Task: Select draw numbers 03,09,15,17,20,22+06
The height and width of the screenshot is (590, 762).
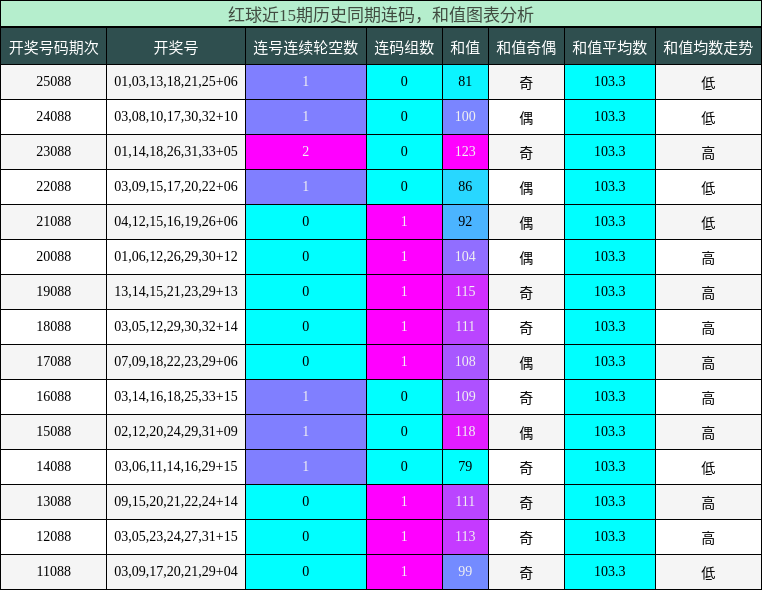Action: (x=176, y=187)
